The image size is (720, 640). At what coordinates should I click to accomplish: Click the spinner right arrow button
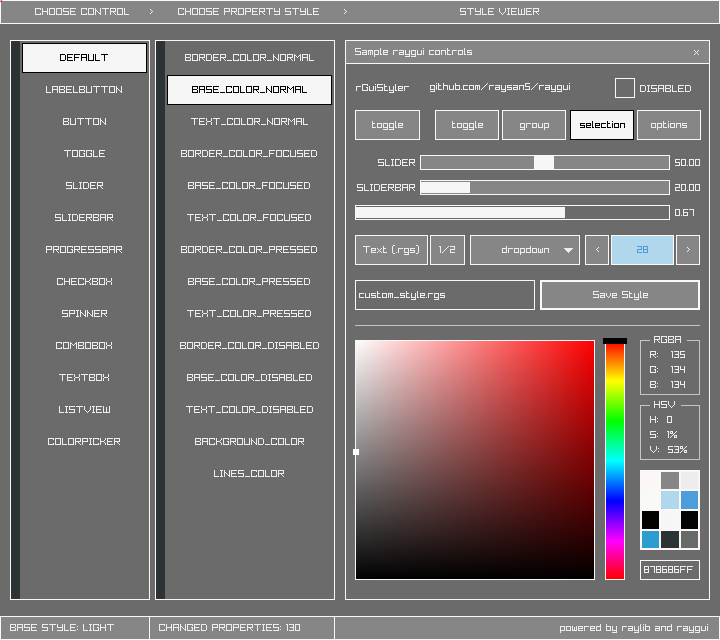pyautogui.click(x=687, y=250)
